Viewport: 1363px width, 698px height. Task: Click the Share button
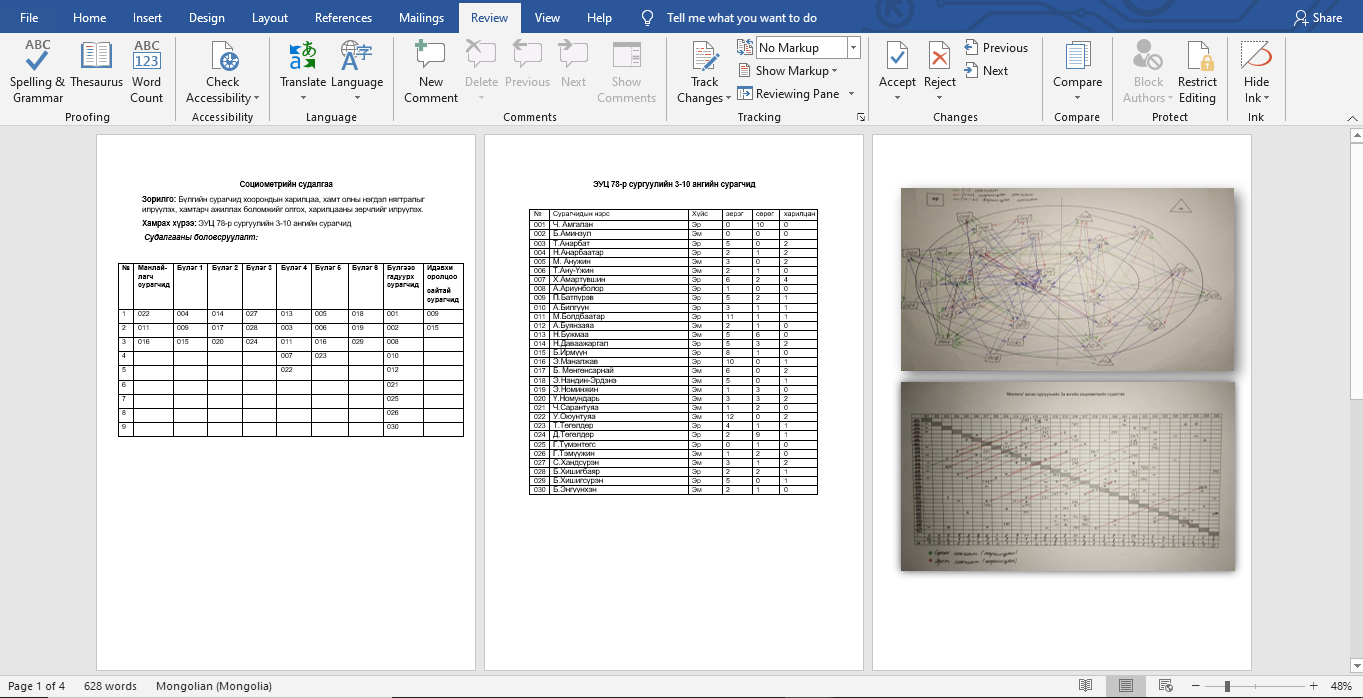(1317, 18)
